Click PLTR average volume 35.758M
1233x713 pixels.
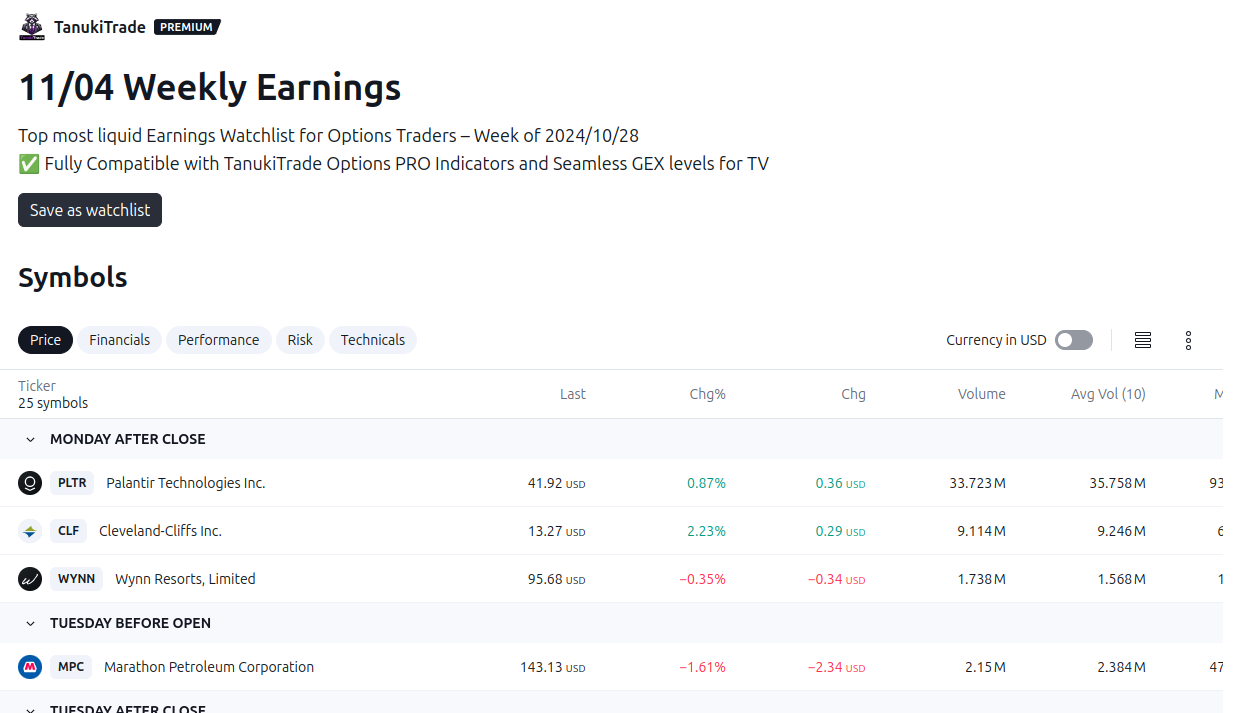coord(1117,483)
